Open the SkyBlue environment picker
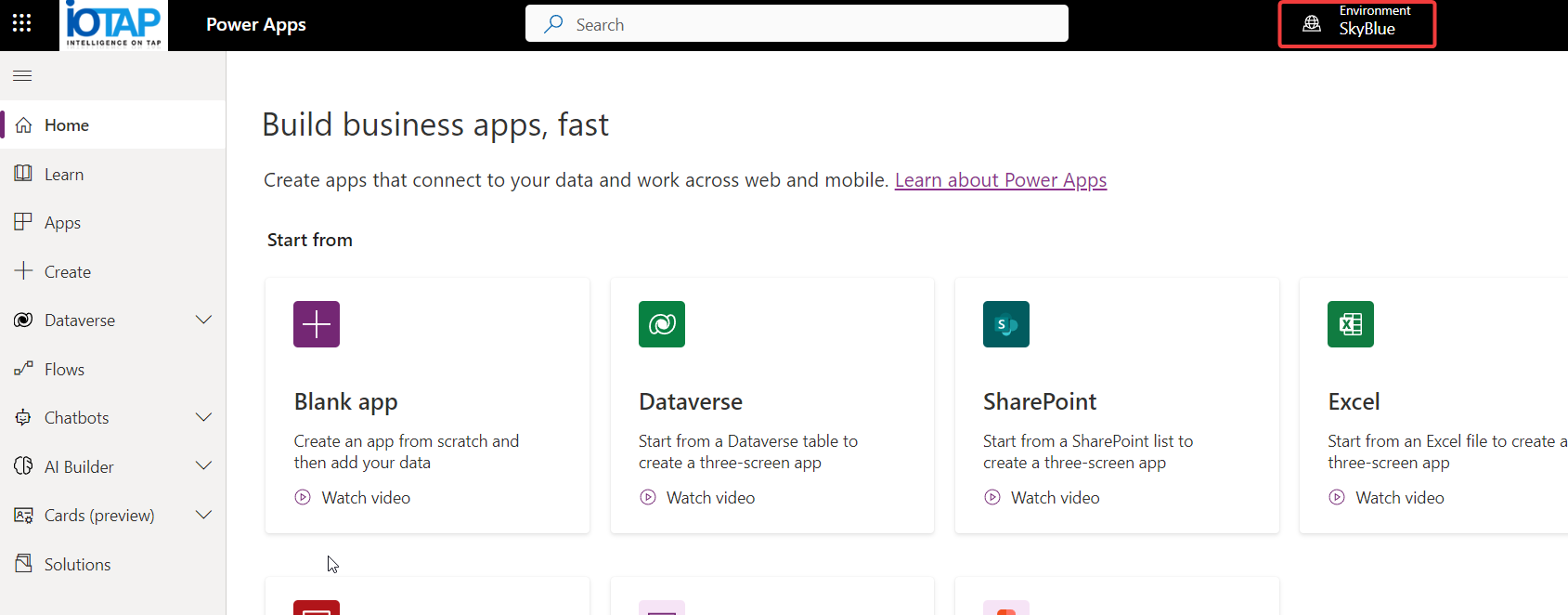The width and height of the screenshot is (1568, 615). tap(1357, 24)
